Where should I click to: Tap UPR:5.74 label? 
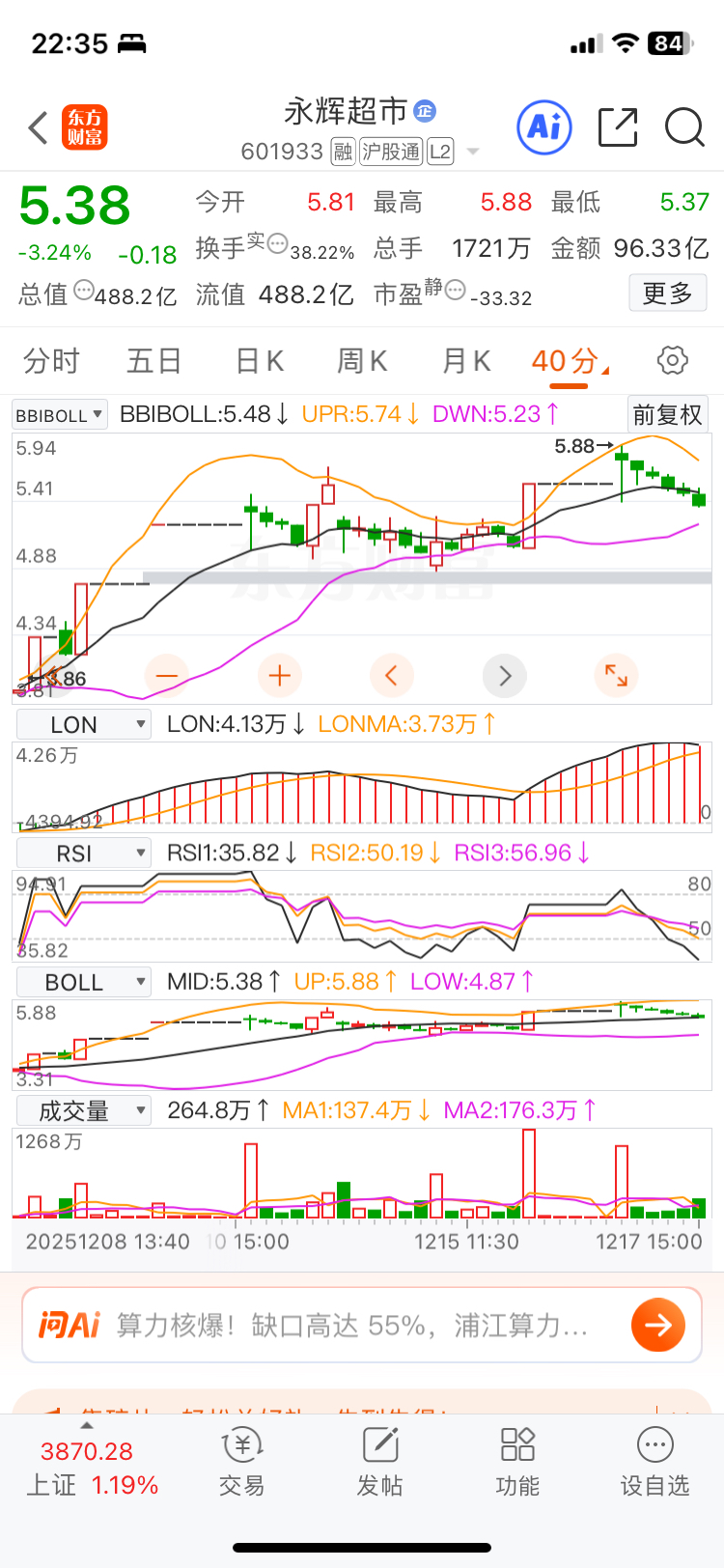tap(361, 414)
